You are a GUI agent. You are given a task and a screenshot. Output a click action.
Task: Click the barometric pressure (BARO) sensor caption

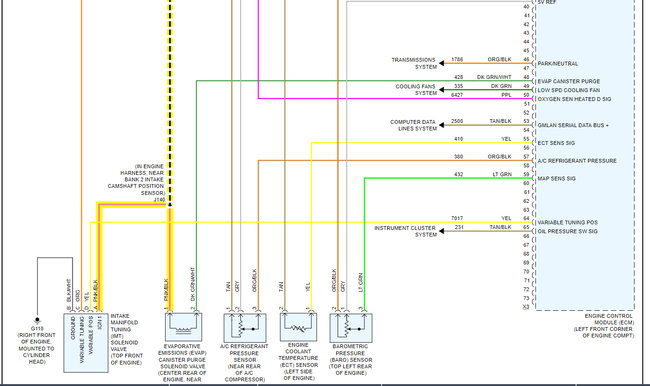pyautogui.click(x=350, y=360)
